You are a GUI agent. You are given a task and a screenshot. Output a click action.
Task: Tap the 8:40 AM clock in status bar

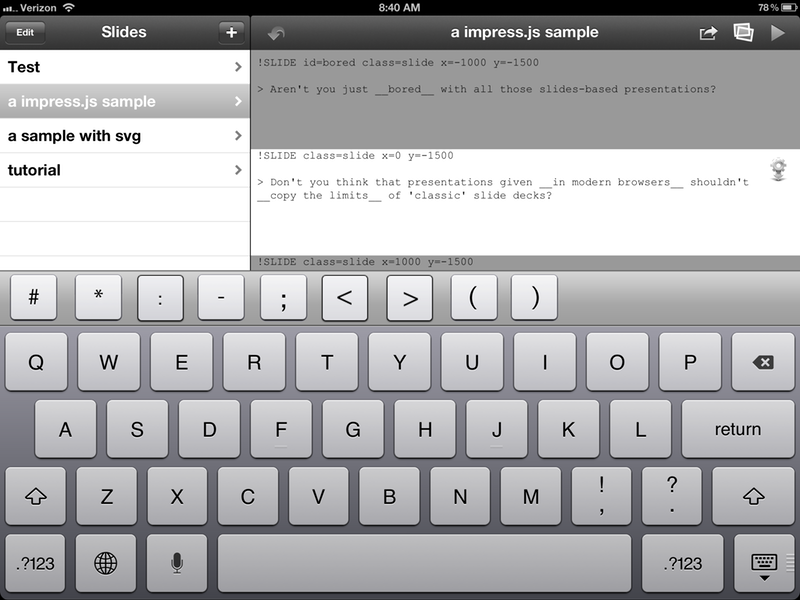399,8
